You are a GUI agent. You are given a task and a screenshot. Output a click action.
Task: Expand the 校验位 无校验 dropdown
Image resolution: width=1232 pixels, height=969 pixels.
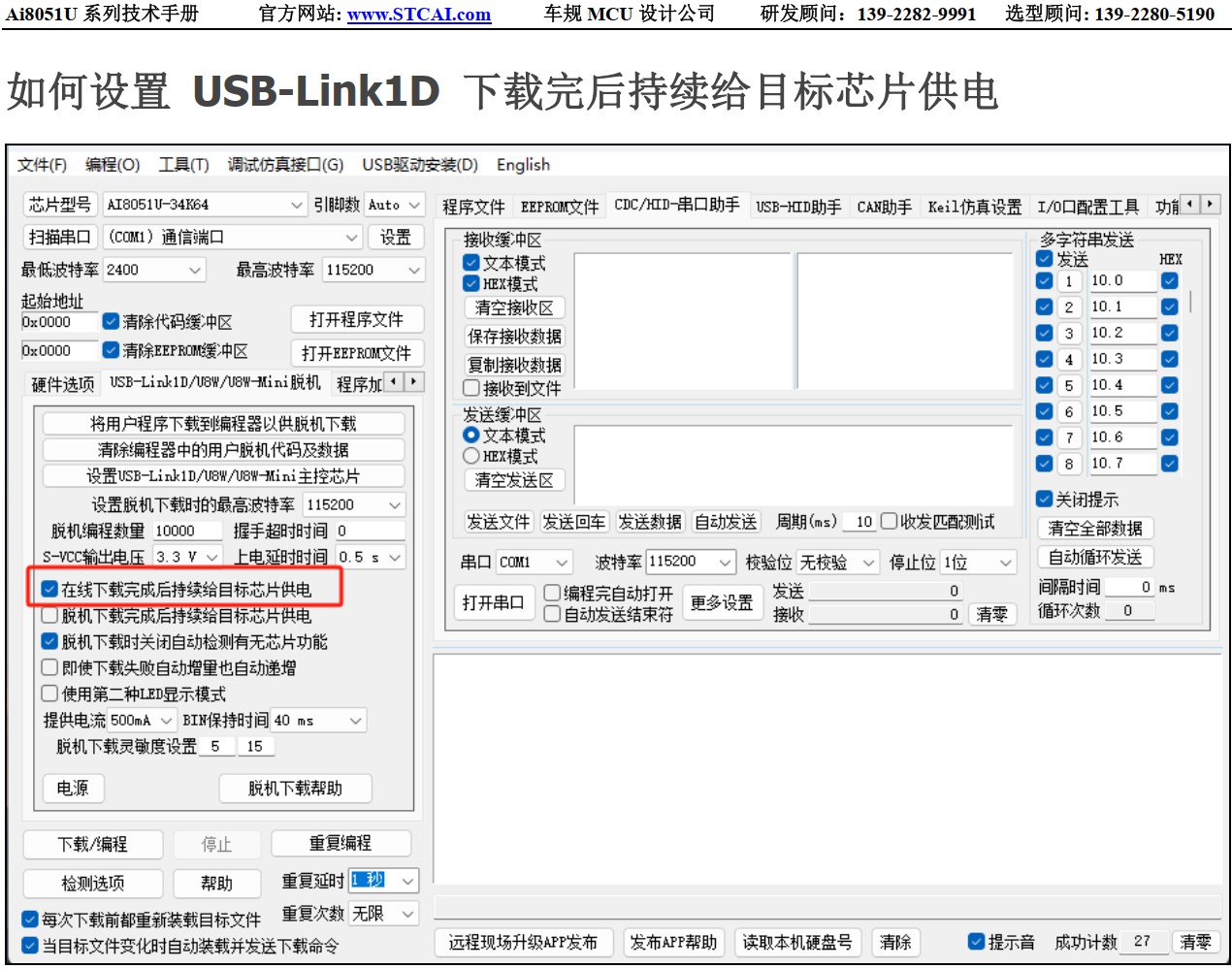click(869, 563)
